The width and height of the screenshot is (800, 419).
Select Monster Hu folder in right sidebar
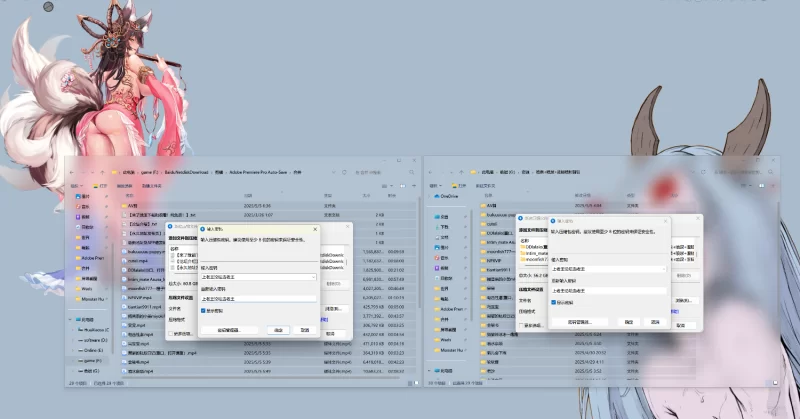[448, 350]
